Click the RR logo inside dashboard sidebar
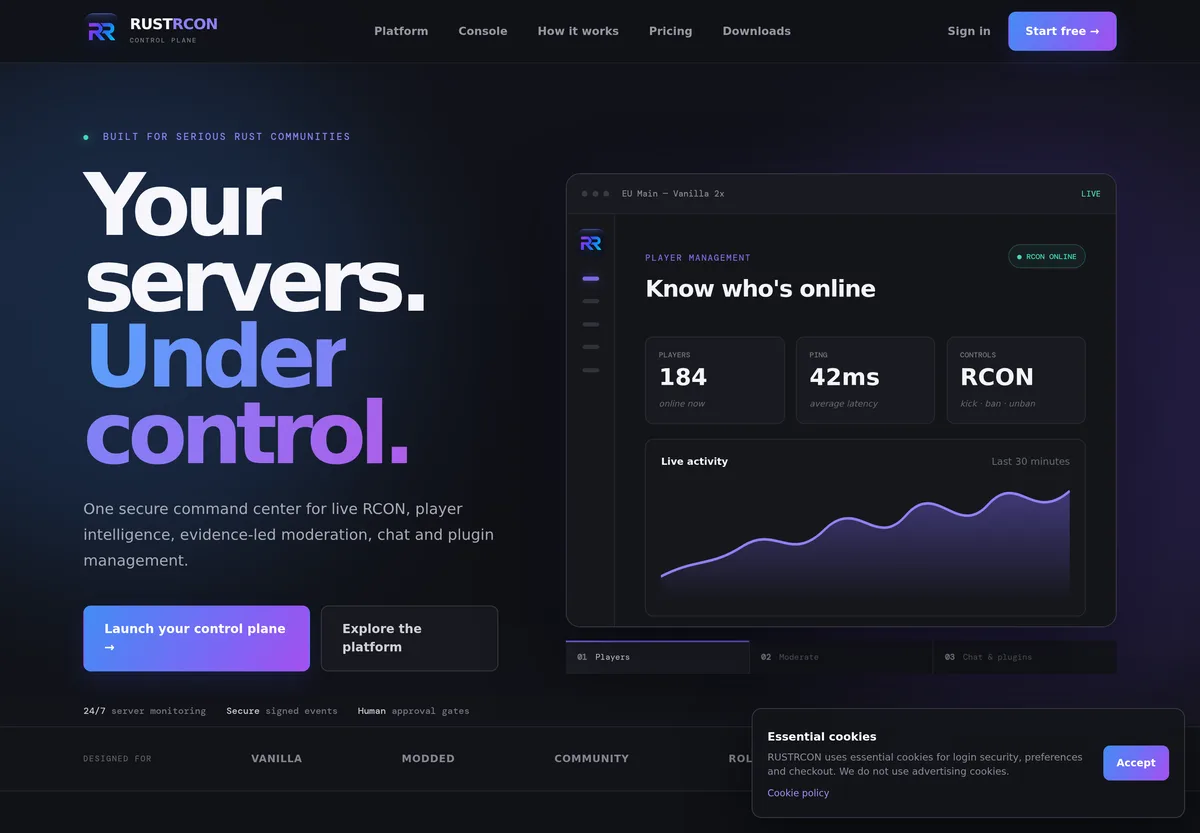Viewport: 1200px width, 833px height. click(590, 242)
